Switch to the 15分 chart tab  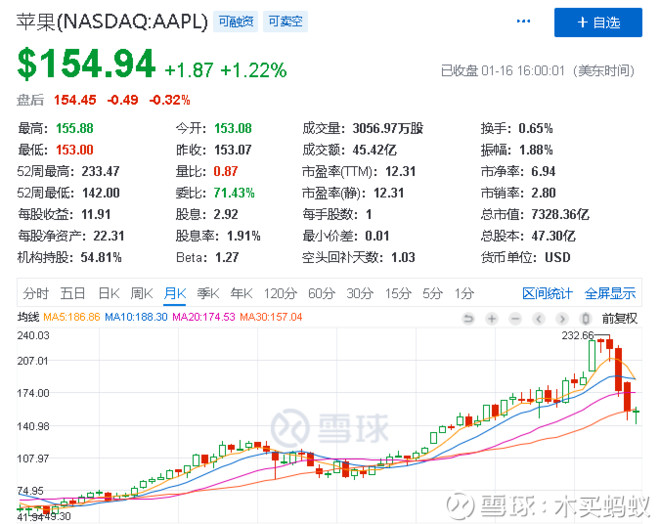point(398,293)
